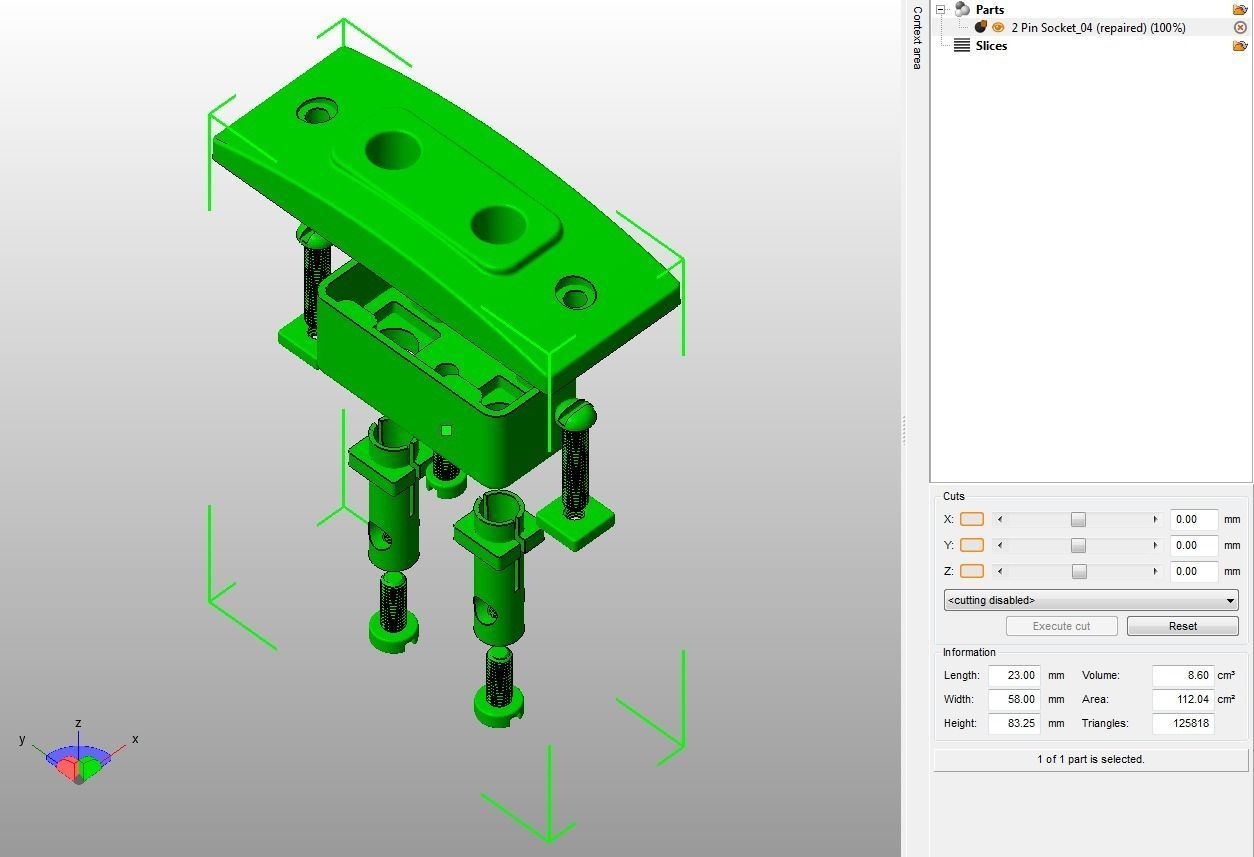The height and width of the screenshot is (857, 1254).
Task: Click the Execute cut button
Action: [1061, 626]
